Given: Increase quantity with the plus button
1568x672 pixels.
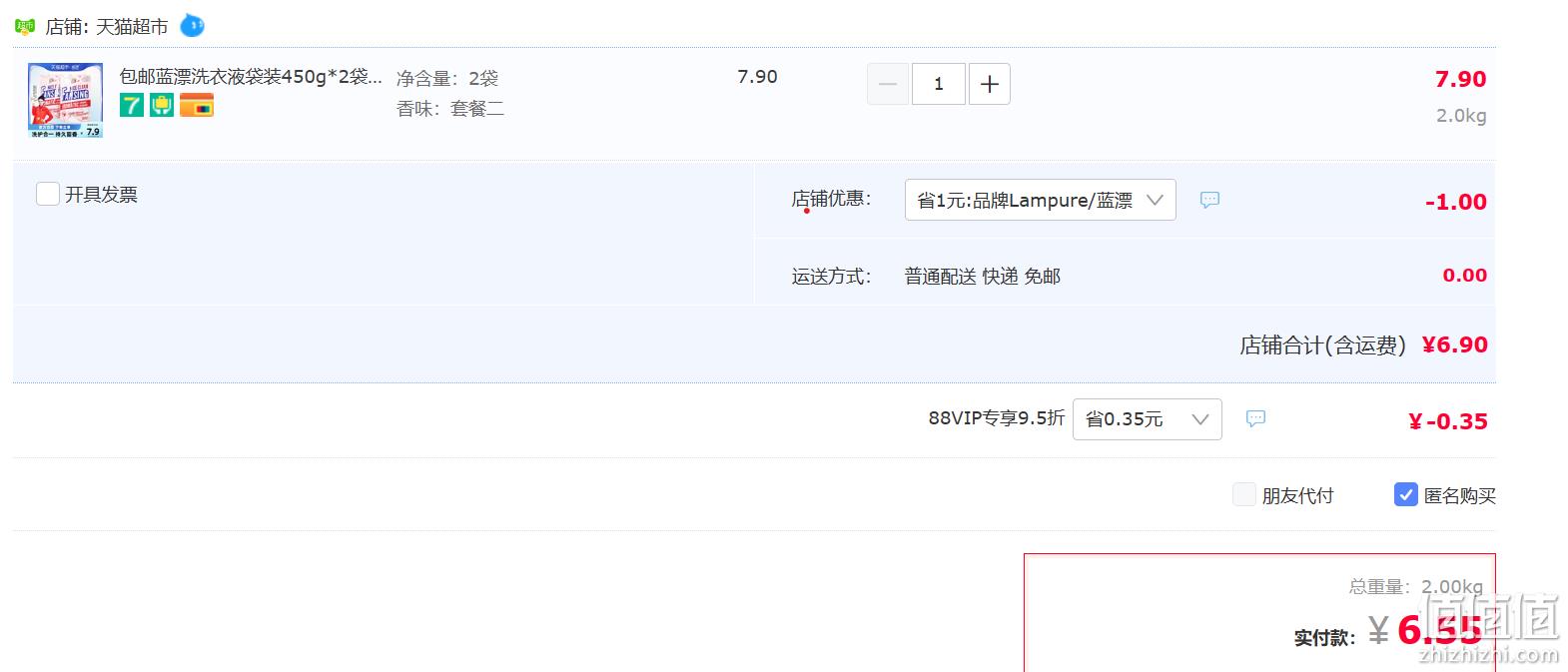Looking at the screenshot, I should pyautogui.click(x=990, y=84).
